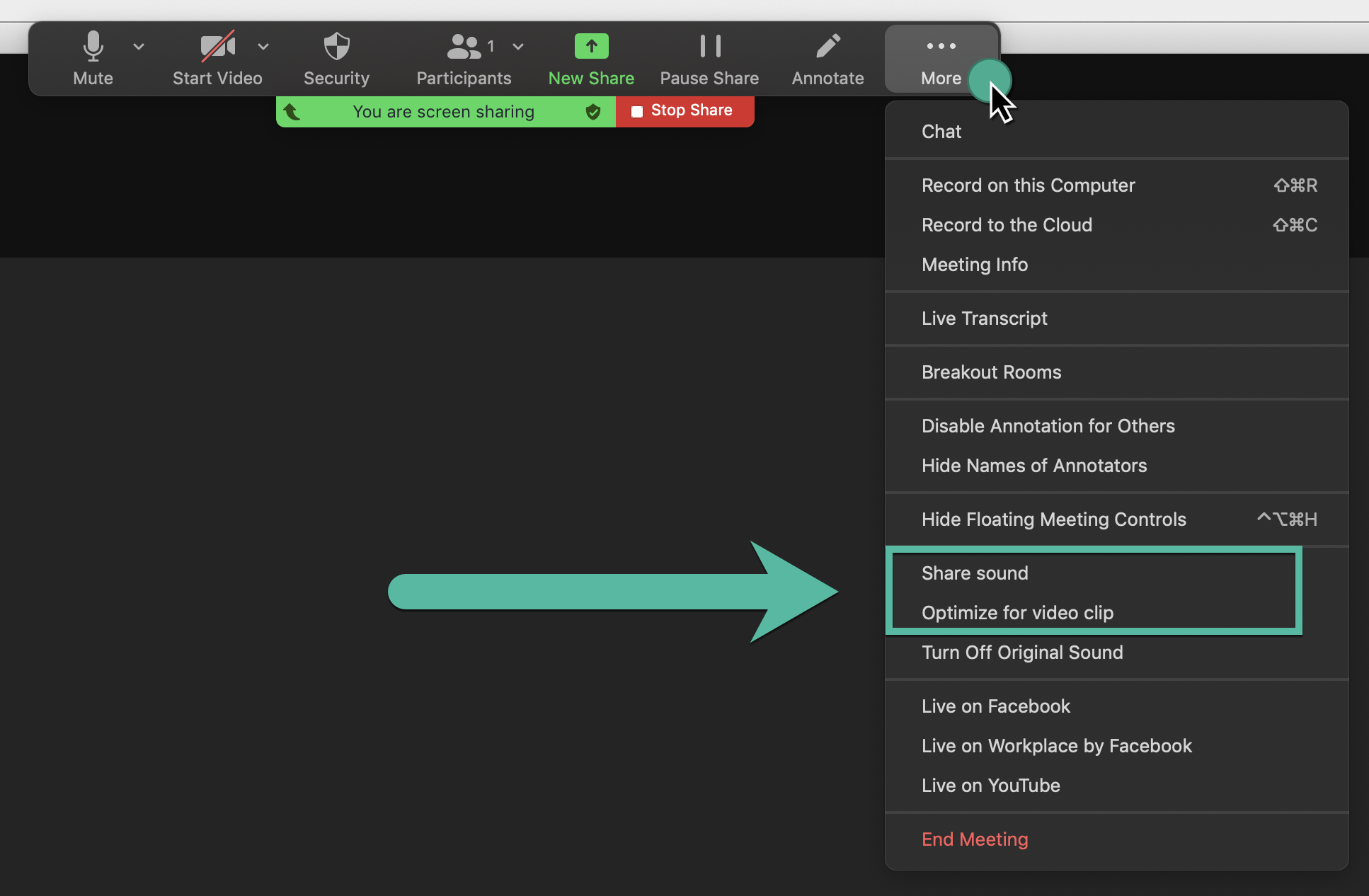The image size is (1369, 896).
Task: Expand video options chevron beside Start Video
Action: tap(263, 47)
